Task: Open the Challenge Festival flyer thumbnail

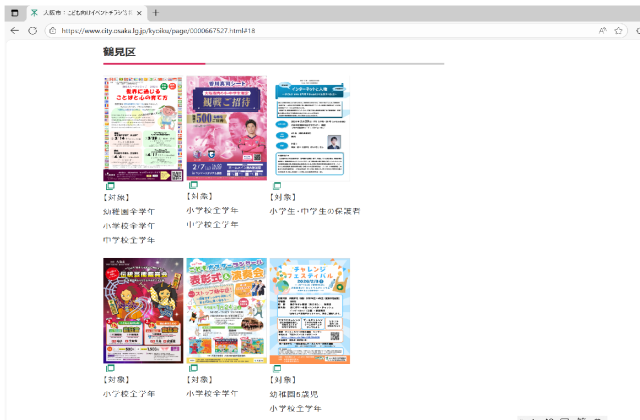Action: coord(311,311)
